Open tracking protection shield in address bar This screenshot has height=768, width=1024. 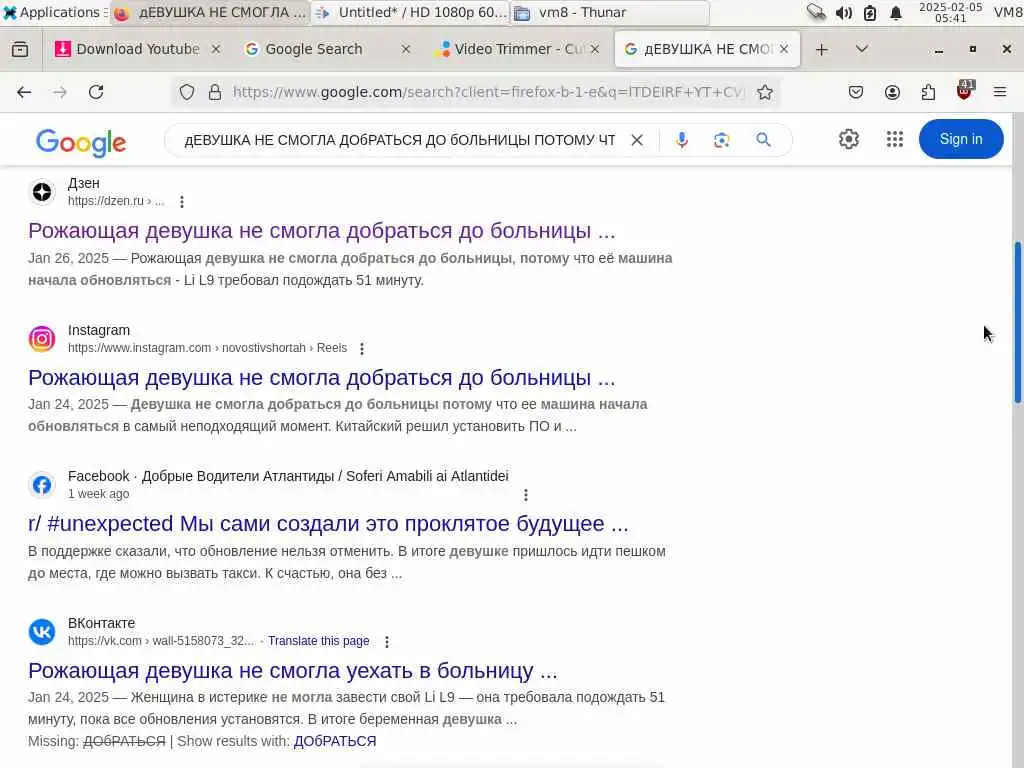click(187, 92)
